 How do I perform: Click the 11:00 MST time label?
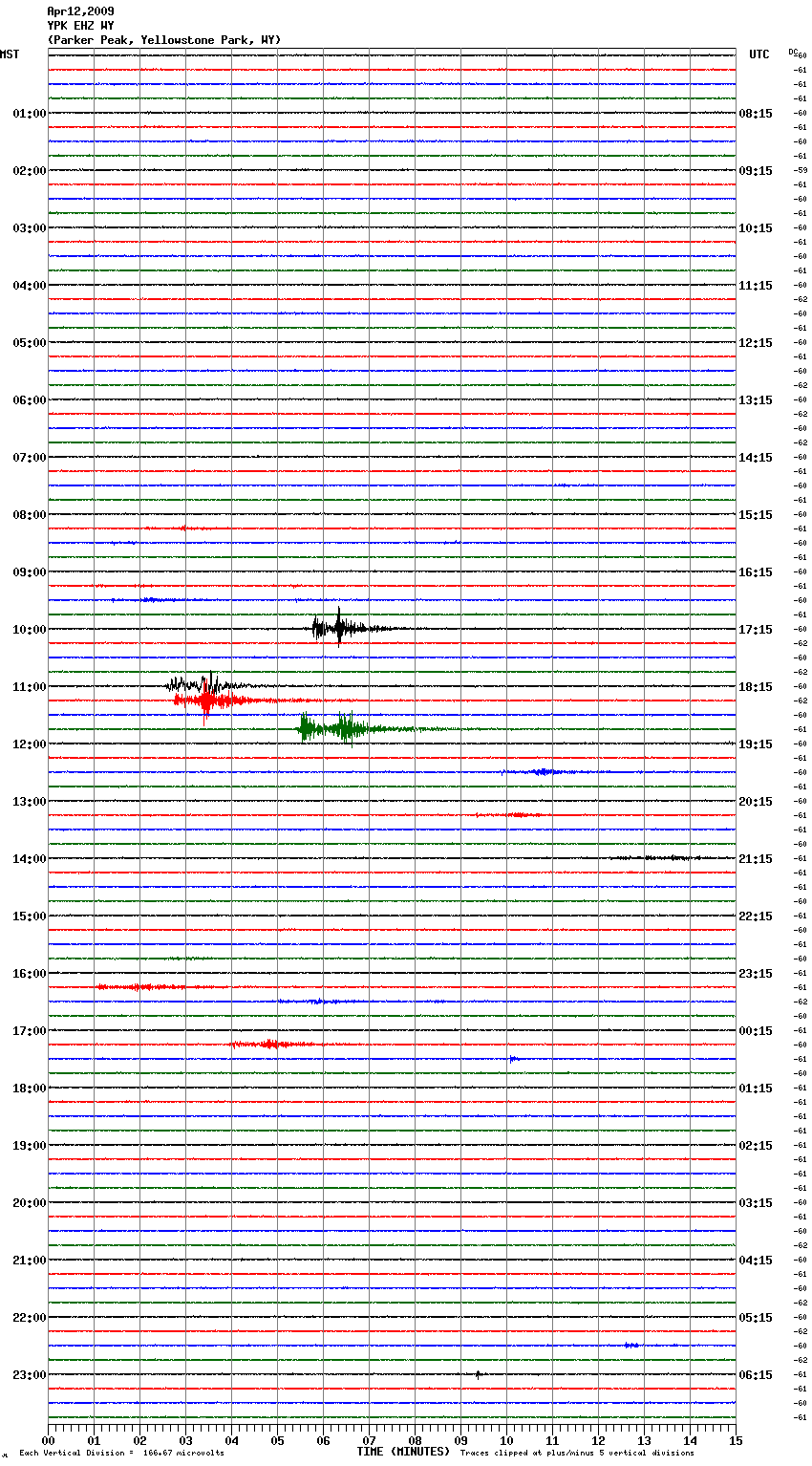[29, 687]
